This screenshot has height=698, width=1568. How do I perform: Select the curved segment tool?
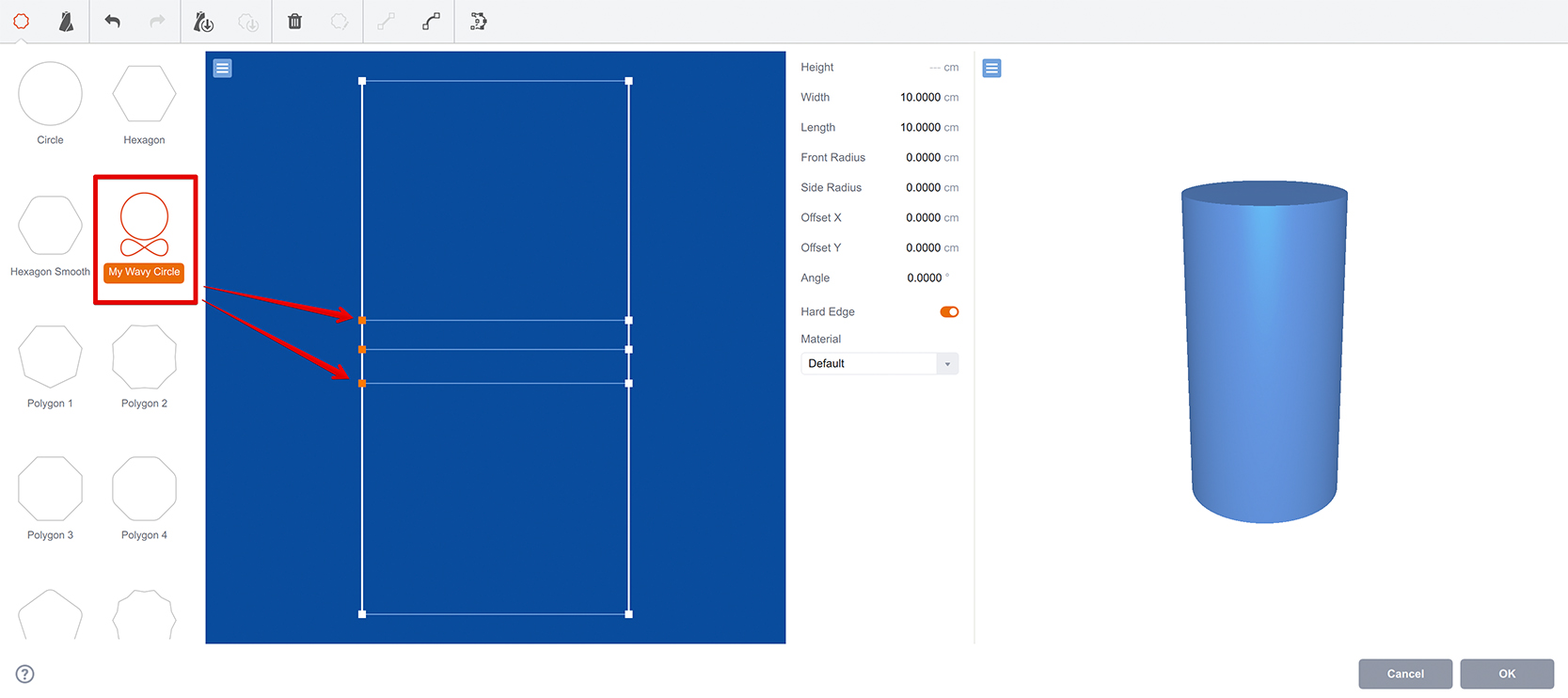pos(431,21)
